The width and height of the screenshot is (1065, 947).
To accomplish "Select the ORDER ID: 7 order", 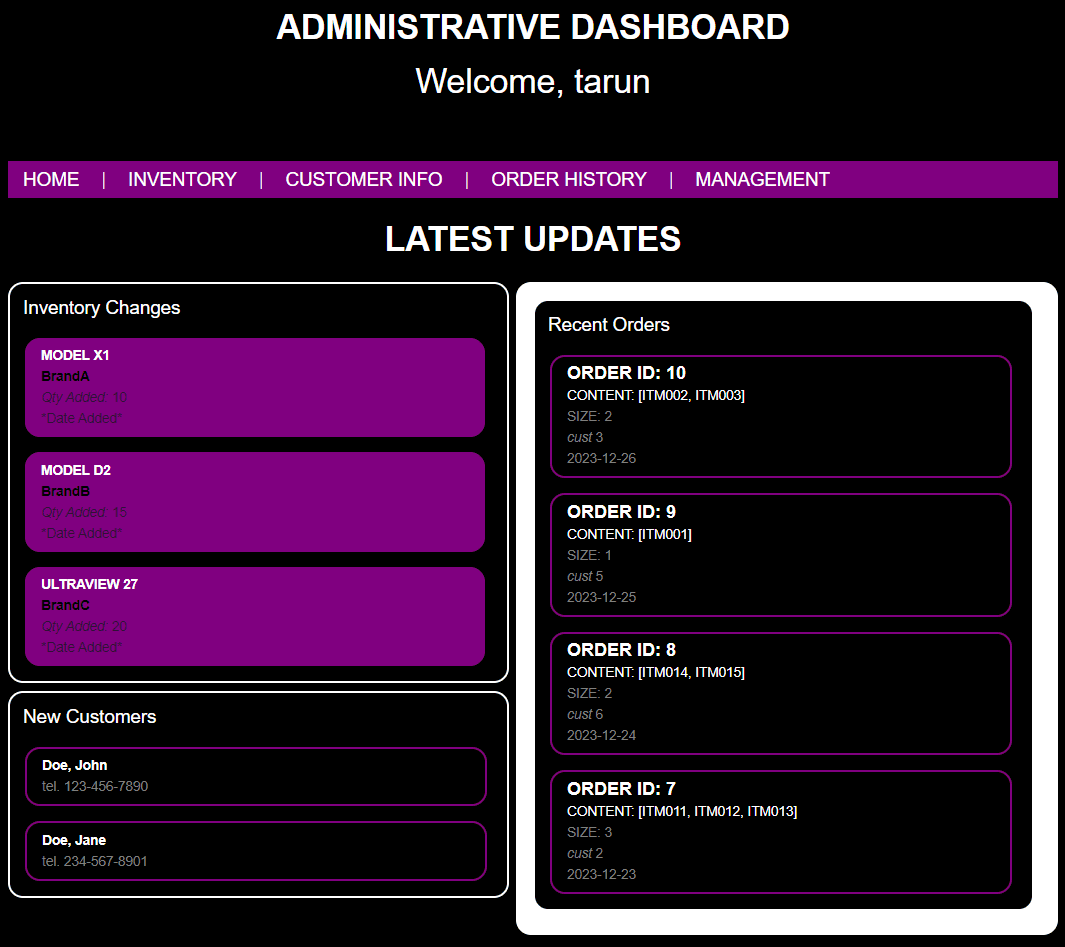I will click(780, 831).
